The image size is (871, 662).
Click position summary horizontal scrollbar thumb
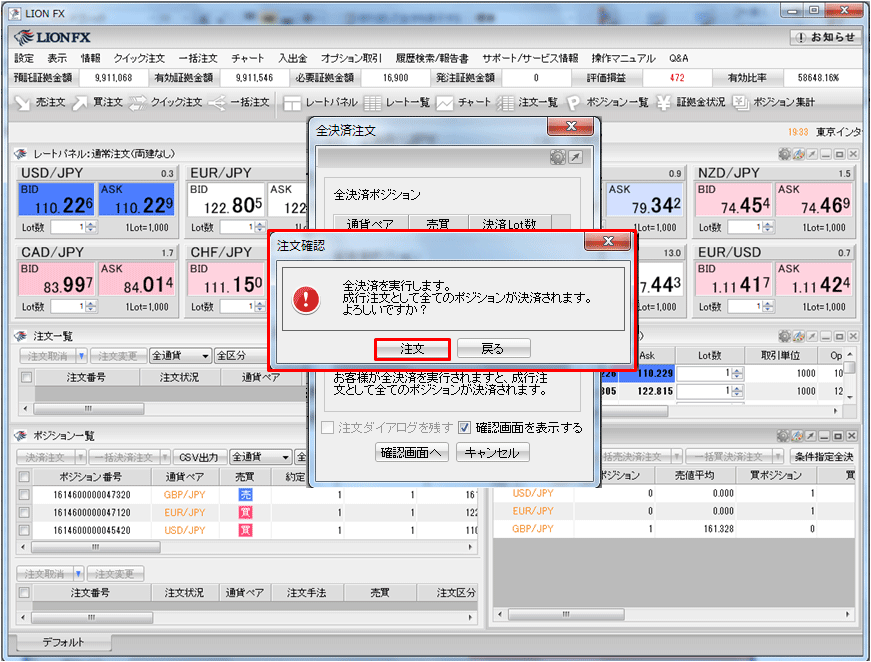pyautogui.click(x=565, y=614)
